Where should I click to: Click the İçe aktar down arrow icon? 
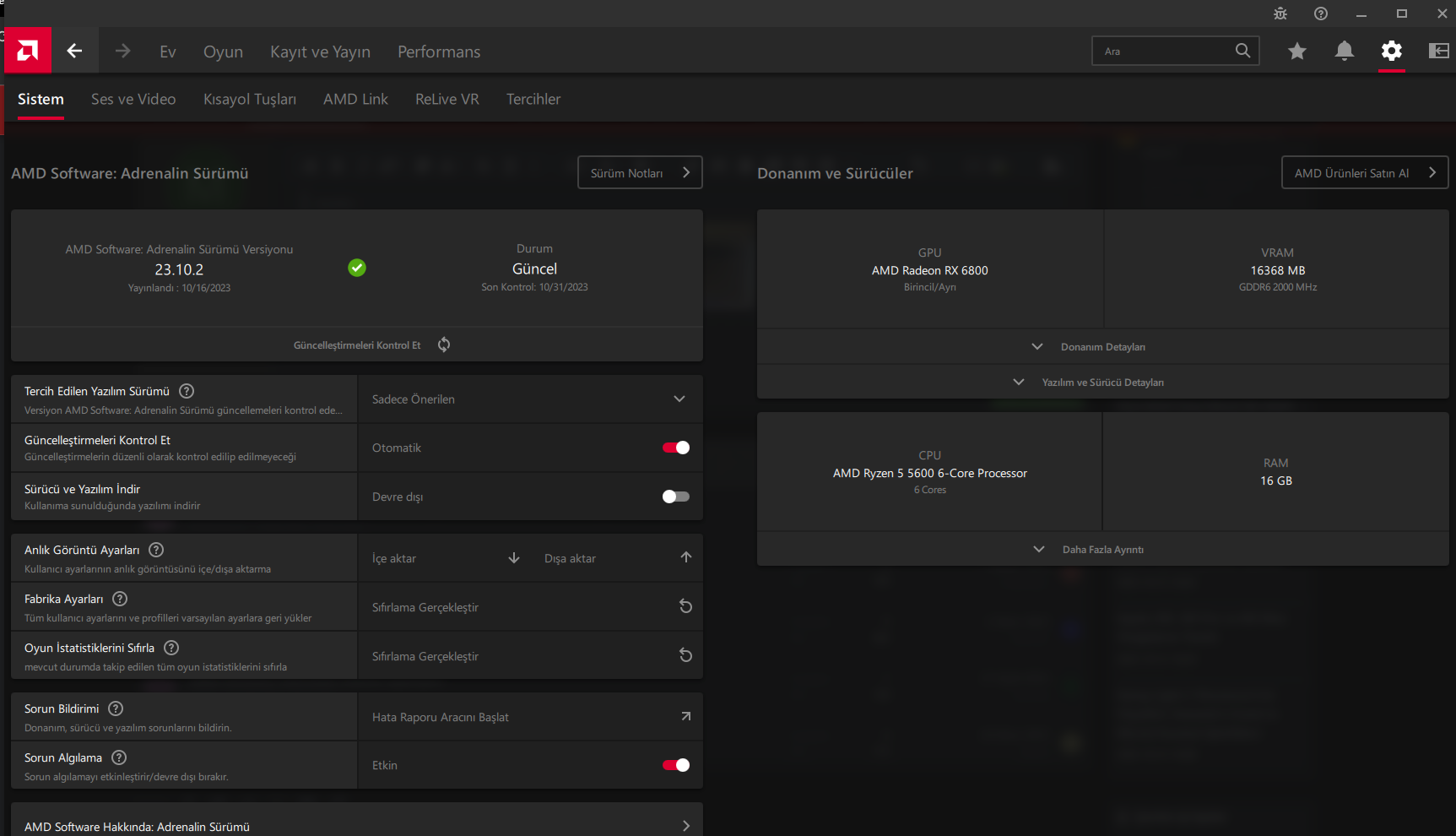(514, 558)
